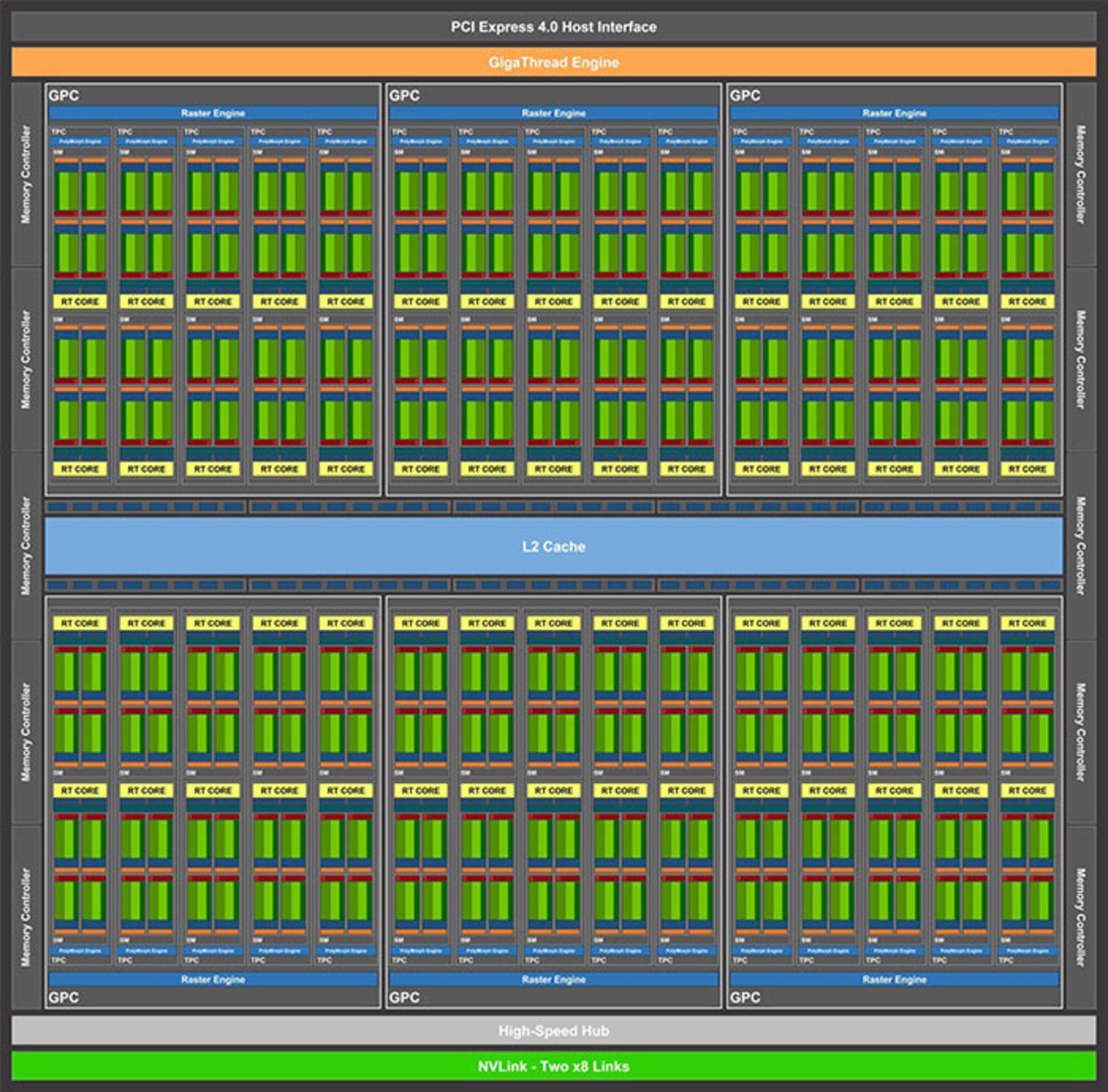This screenshot has width=1108, height=1092.
Task: Click the top-left GPC label
Action: pos(63,95)
